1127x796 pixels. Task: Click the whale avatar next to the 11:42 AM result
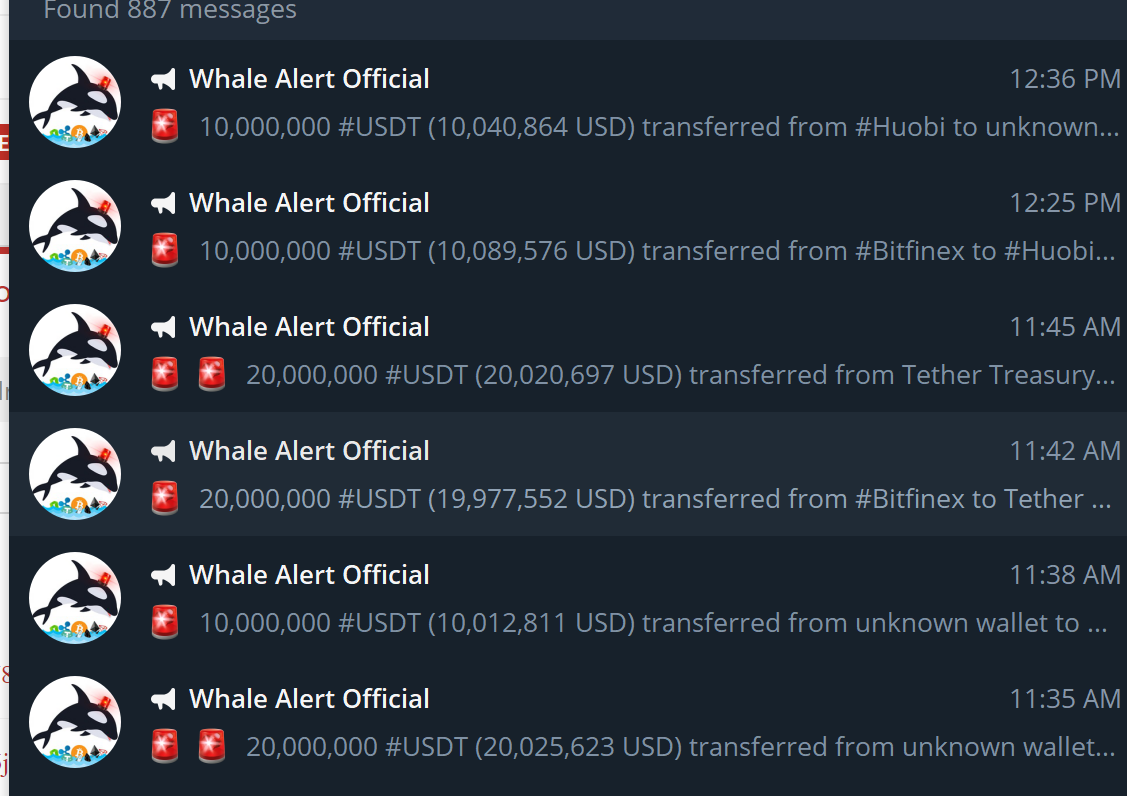(x=75, y=474)
